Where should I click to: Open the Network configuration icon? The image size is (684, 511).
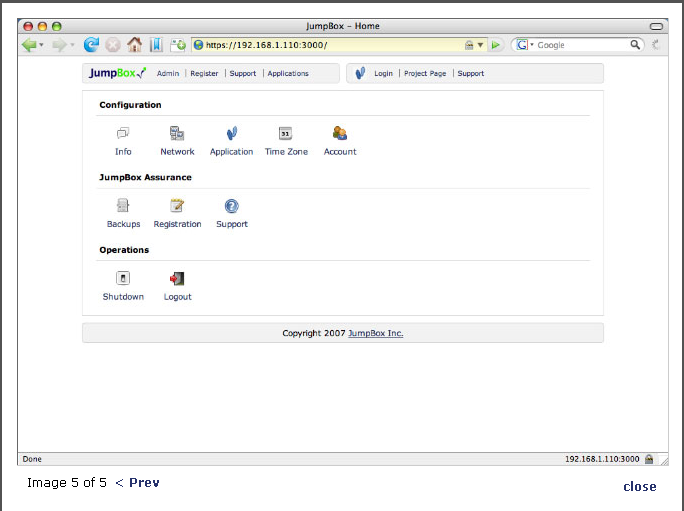[x=177, y=133]
